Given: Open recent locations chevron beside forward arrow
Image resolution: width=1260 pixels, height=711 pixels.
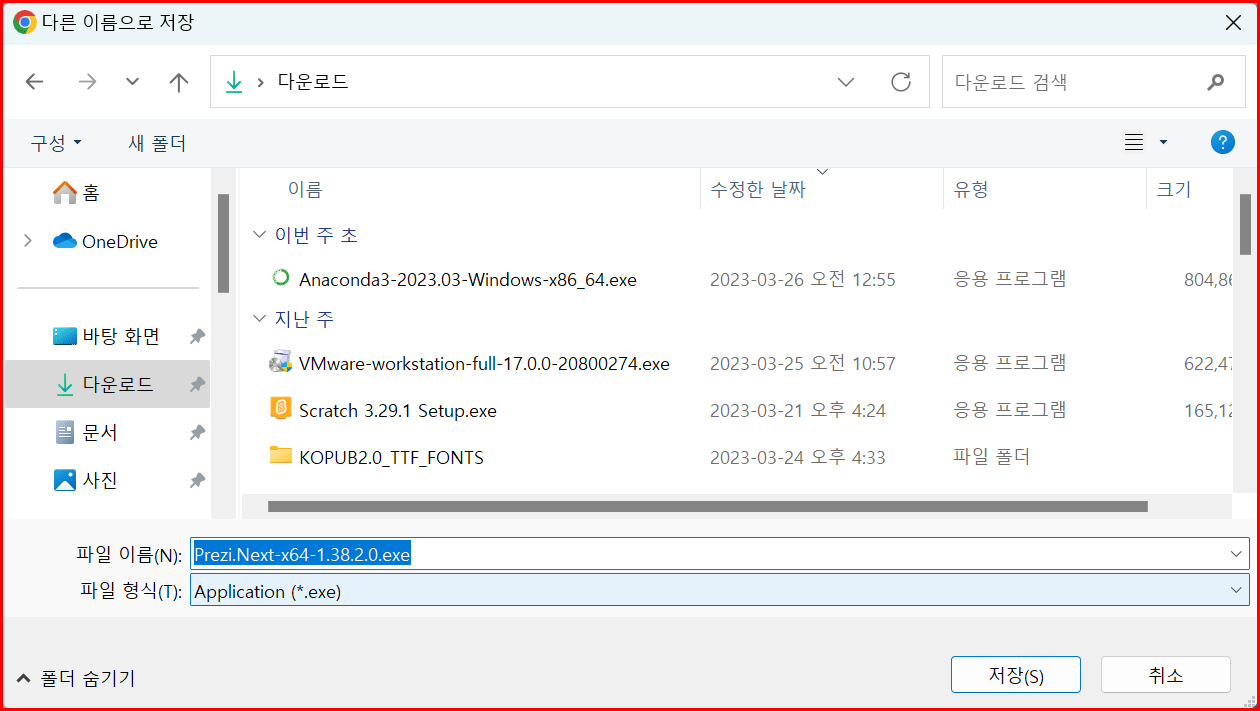Looking at the screenshot, I should pos(132,82).
